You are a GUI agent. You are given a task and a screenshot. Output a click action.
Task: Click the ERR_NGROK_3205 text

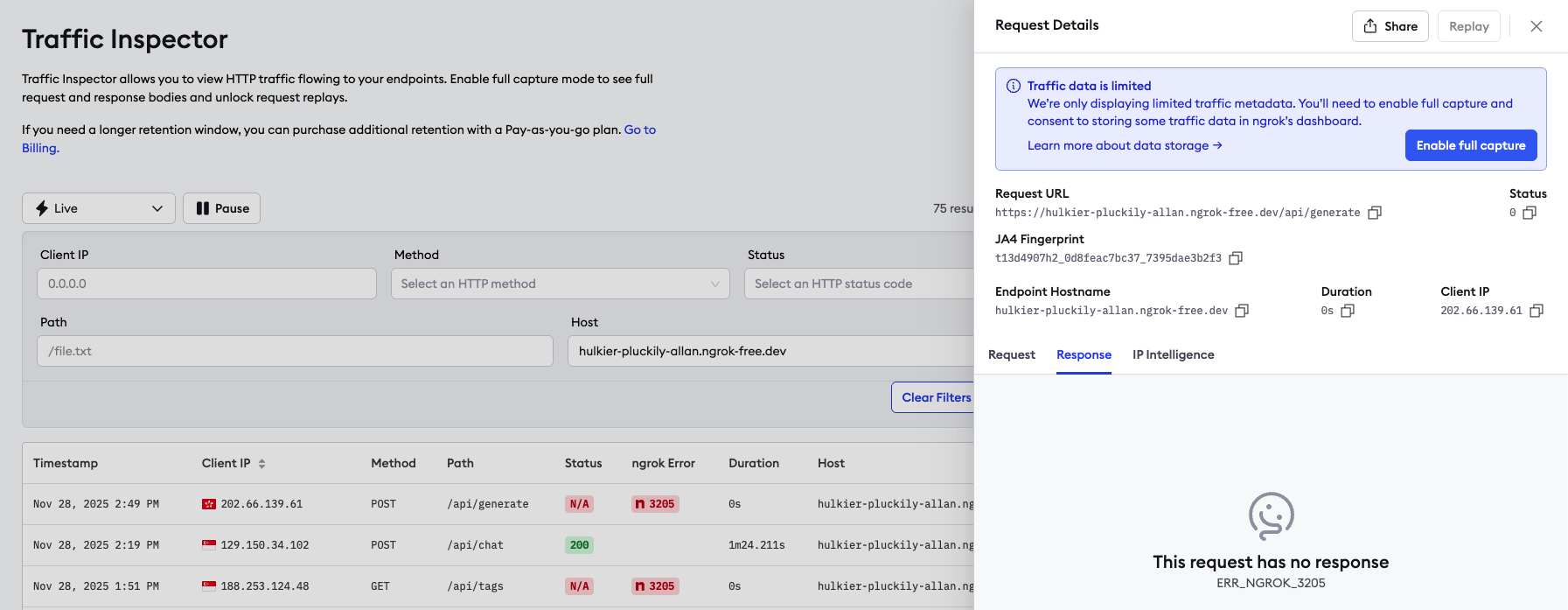coord(1271,583)
